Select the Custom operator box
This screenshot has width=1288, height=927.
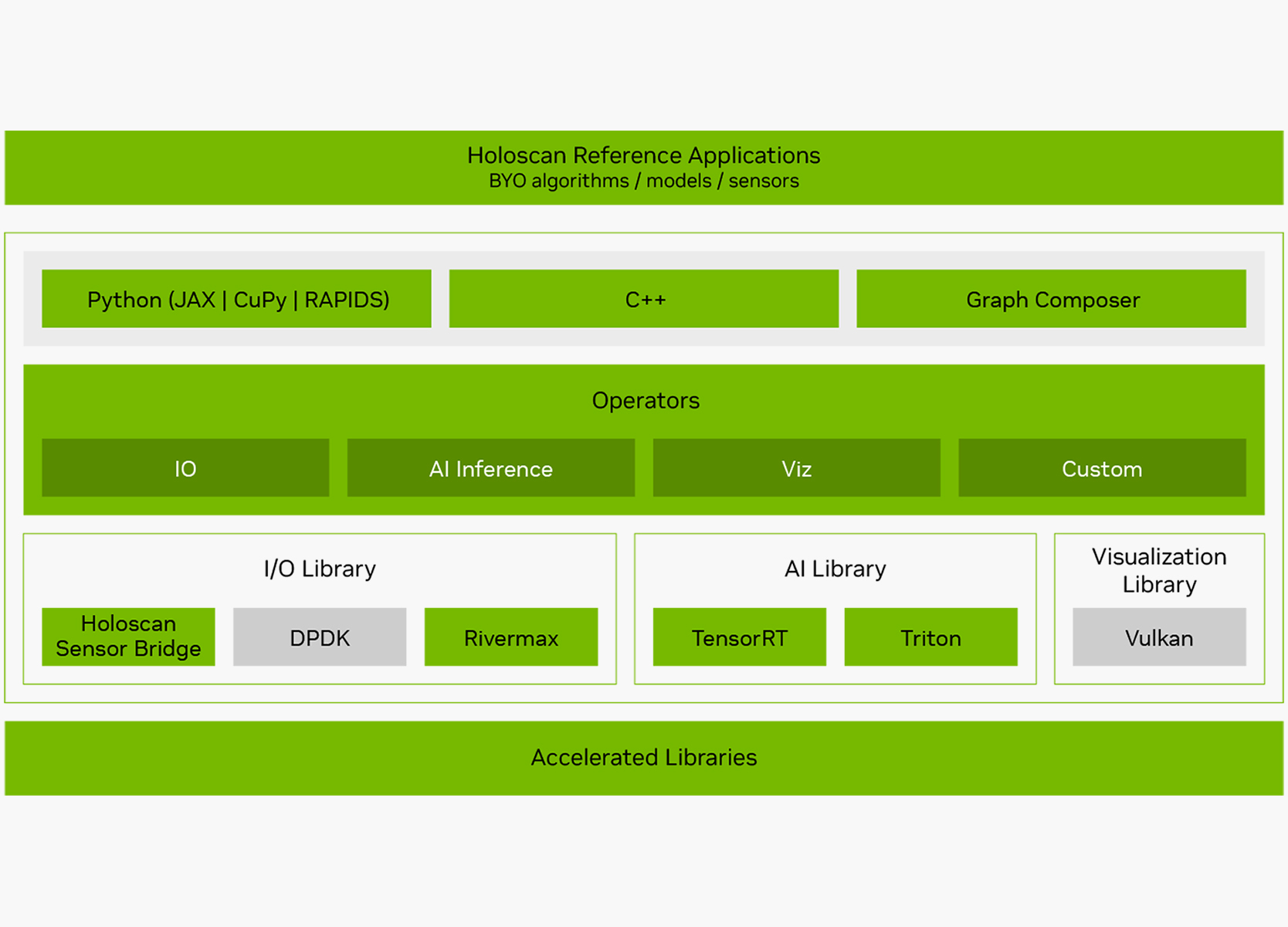(1102, 468)
